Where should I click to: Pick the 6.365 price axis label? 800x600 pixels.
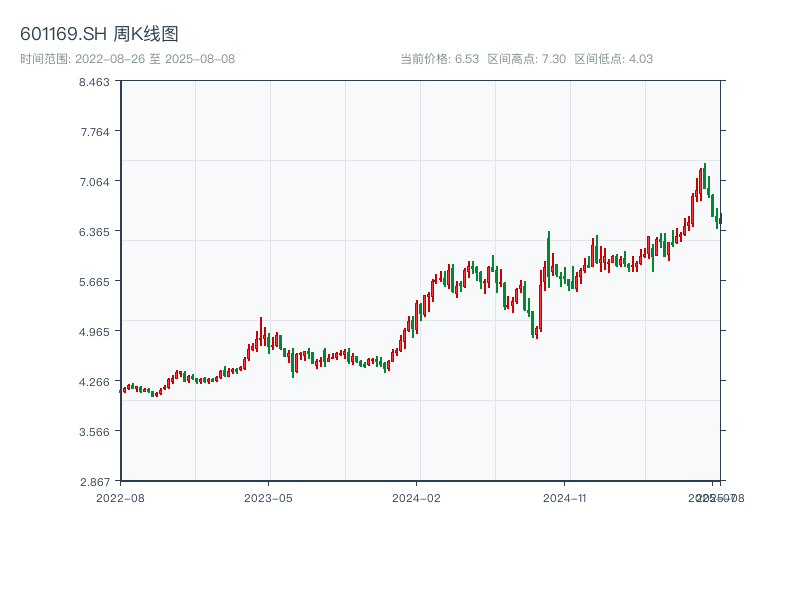click(x=94, y=232)
